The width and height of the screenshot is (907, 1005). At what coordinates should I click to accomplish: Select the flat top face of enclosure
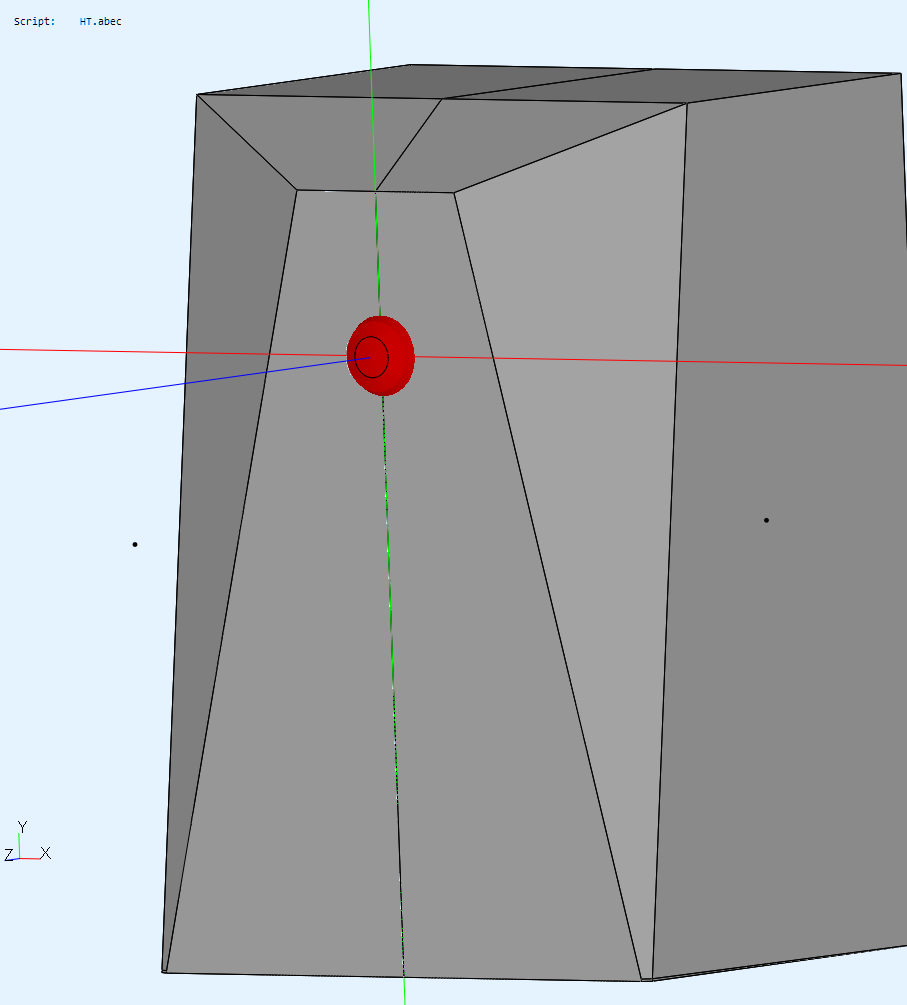(x=600, y=83)
